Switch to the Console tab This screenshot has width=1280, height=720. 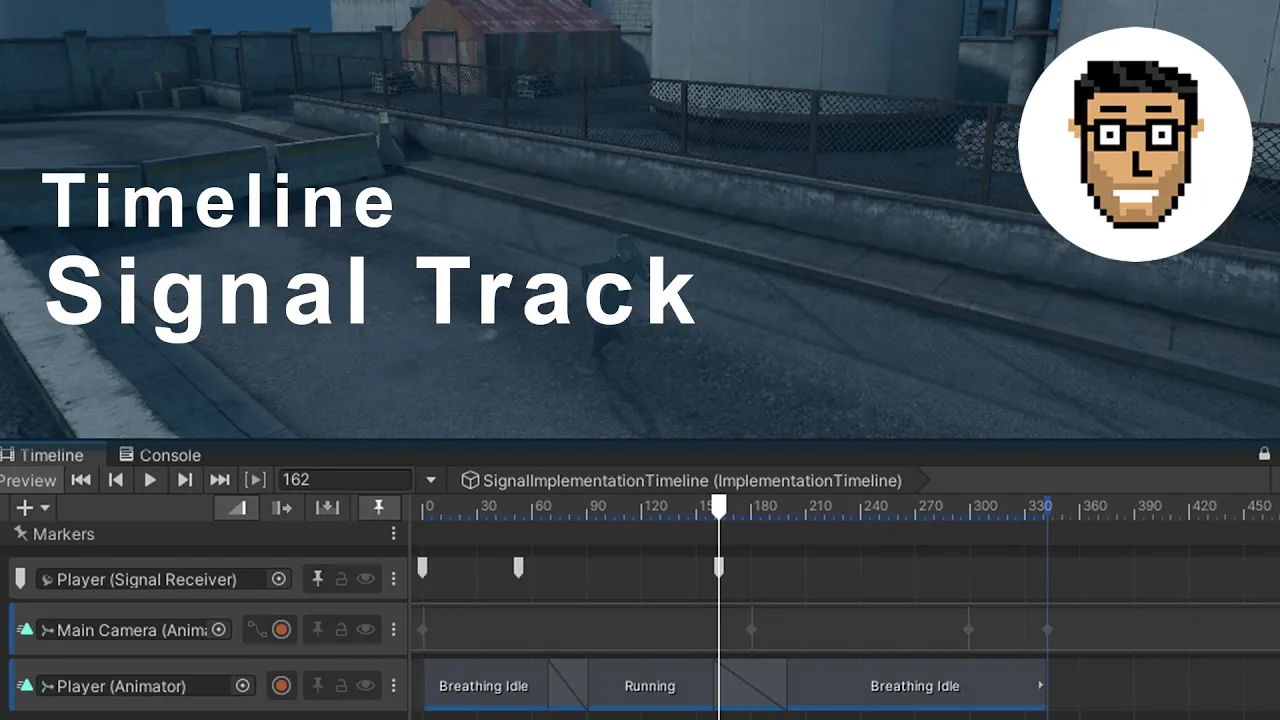click(x=160, y=455)
